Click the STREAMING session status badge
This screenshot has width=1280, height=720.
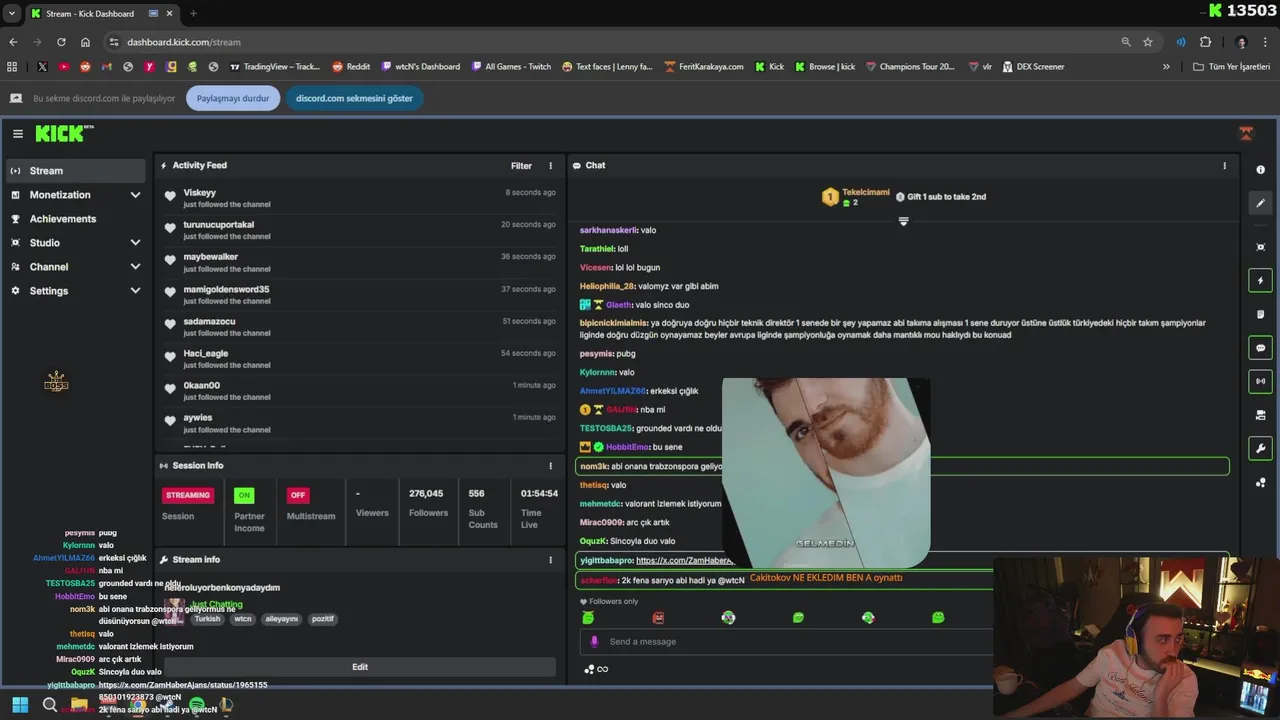tap(188, 495)
